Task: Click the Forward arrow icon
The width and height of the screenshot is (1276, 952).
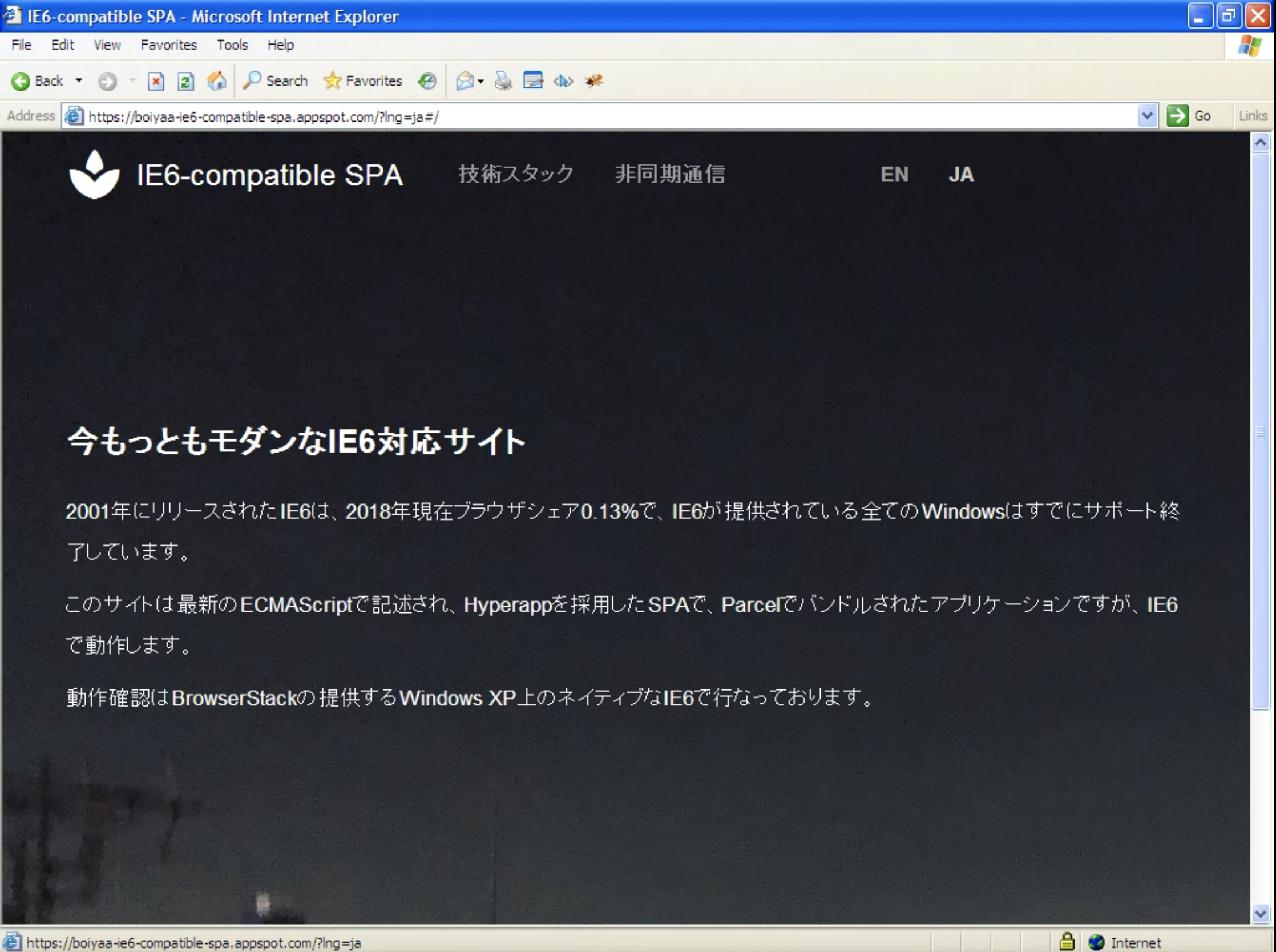Action: tap(107, 81)
